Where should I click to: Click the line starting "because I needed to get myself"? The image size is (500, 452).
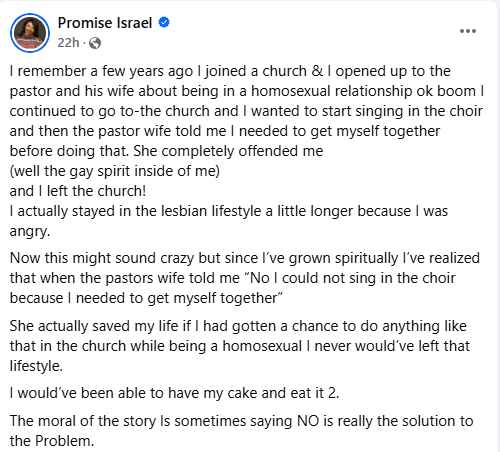tap(146, 298)
